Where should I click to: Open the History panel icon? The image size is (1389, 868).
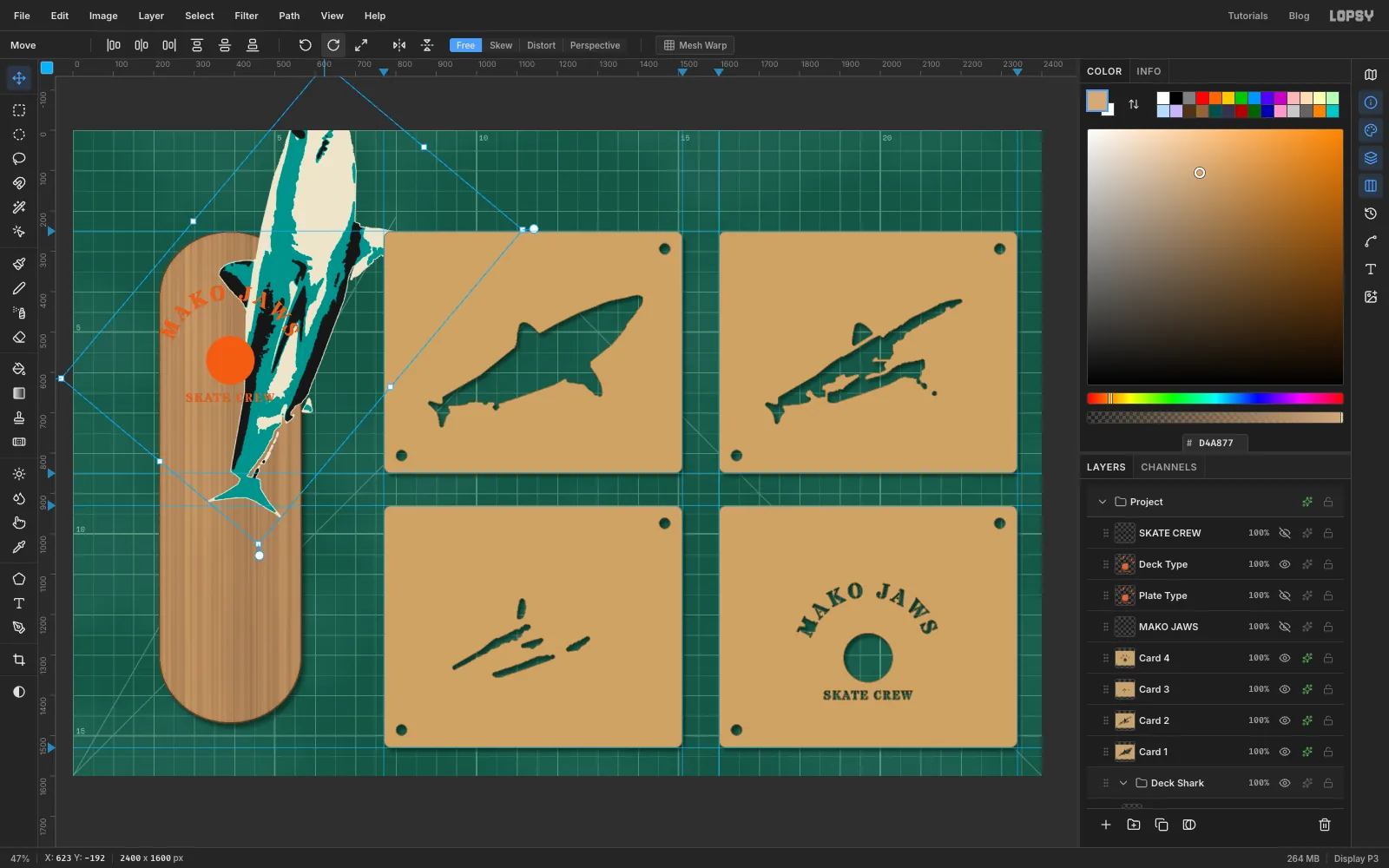pyautogui.click(x=1371, y=214)
